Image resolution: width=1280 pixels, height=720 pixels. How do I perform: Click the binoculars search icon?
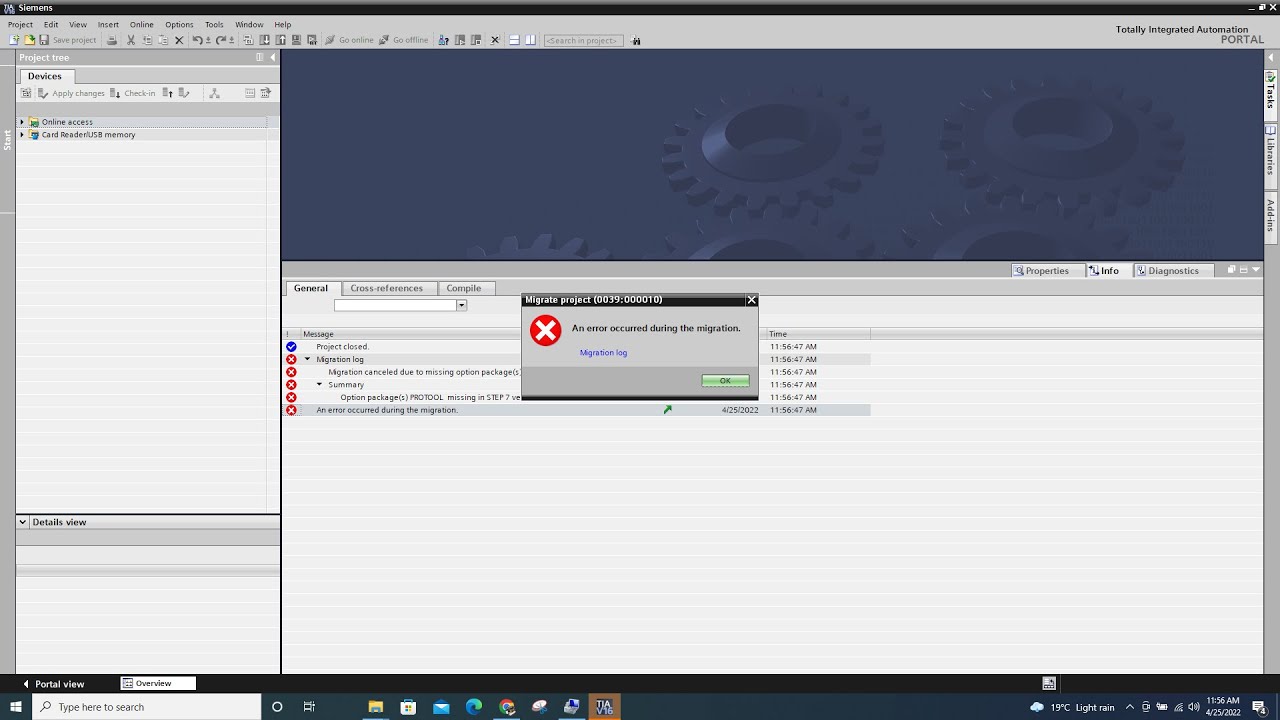[636, 40]
